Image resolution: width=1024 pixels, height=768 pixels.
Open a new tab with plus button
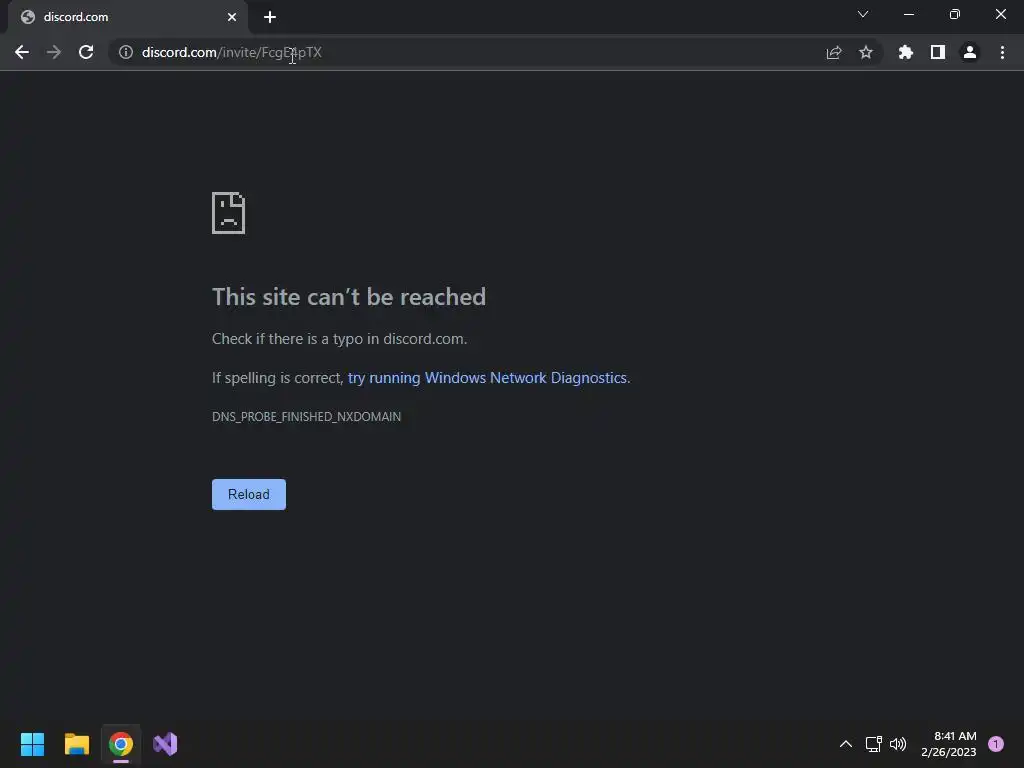(x=270, y=17)
